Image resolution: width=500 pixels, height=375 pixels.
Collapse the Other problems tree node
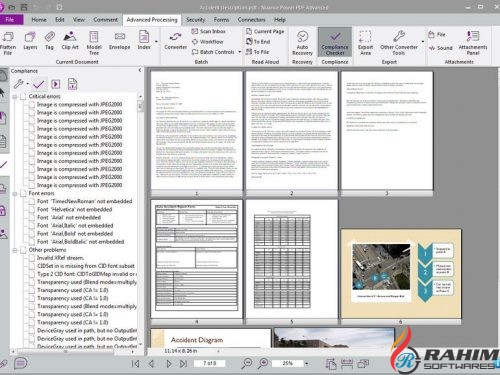pyautogui.click(x=15, y=250)
